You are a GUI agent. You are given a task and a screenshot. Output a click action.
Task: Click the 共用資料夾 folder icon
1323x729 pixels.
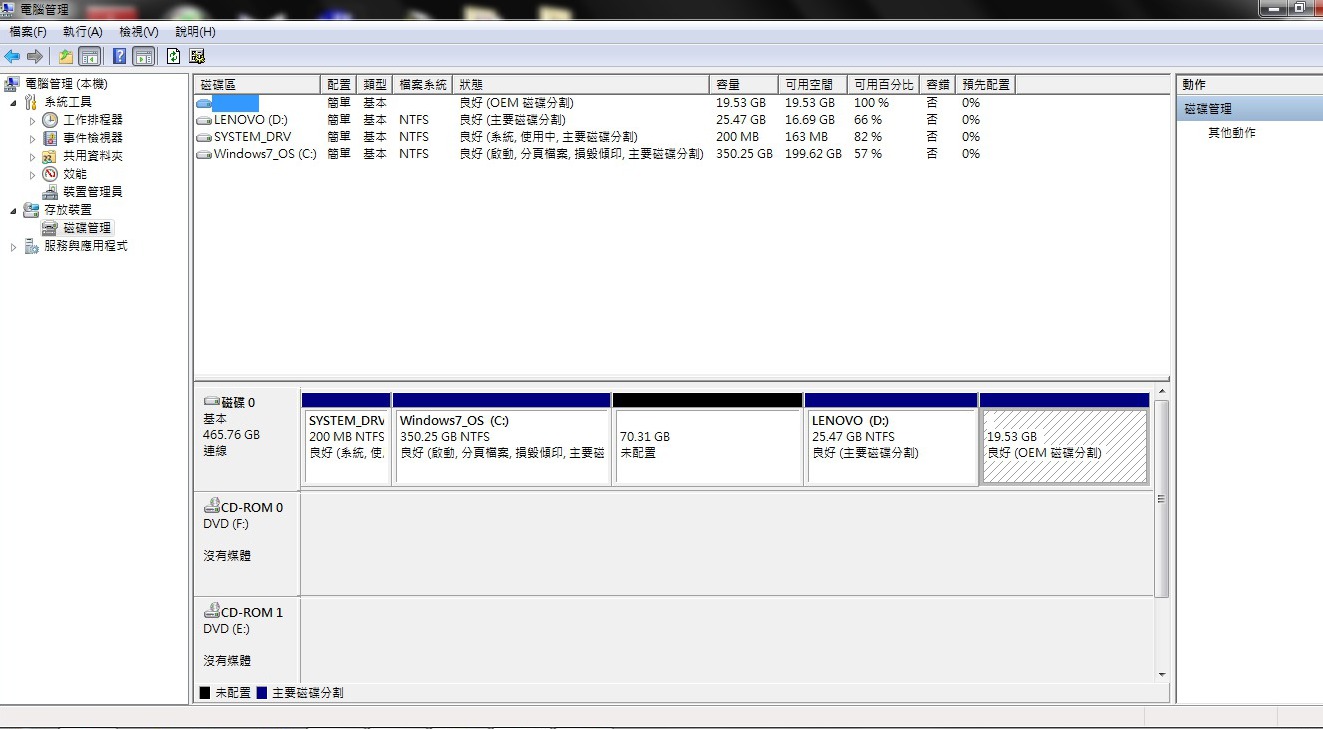[50, 156]
